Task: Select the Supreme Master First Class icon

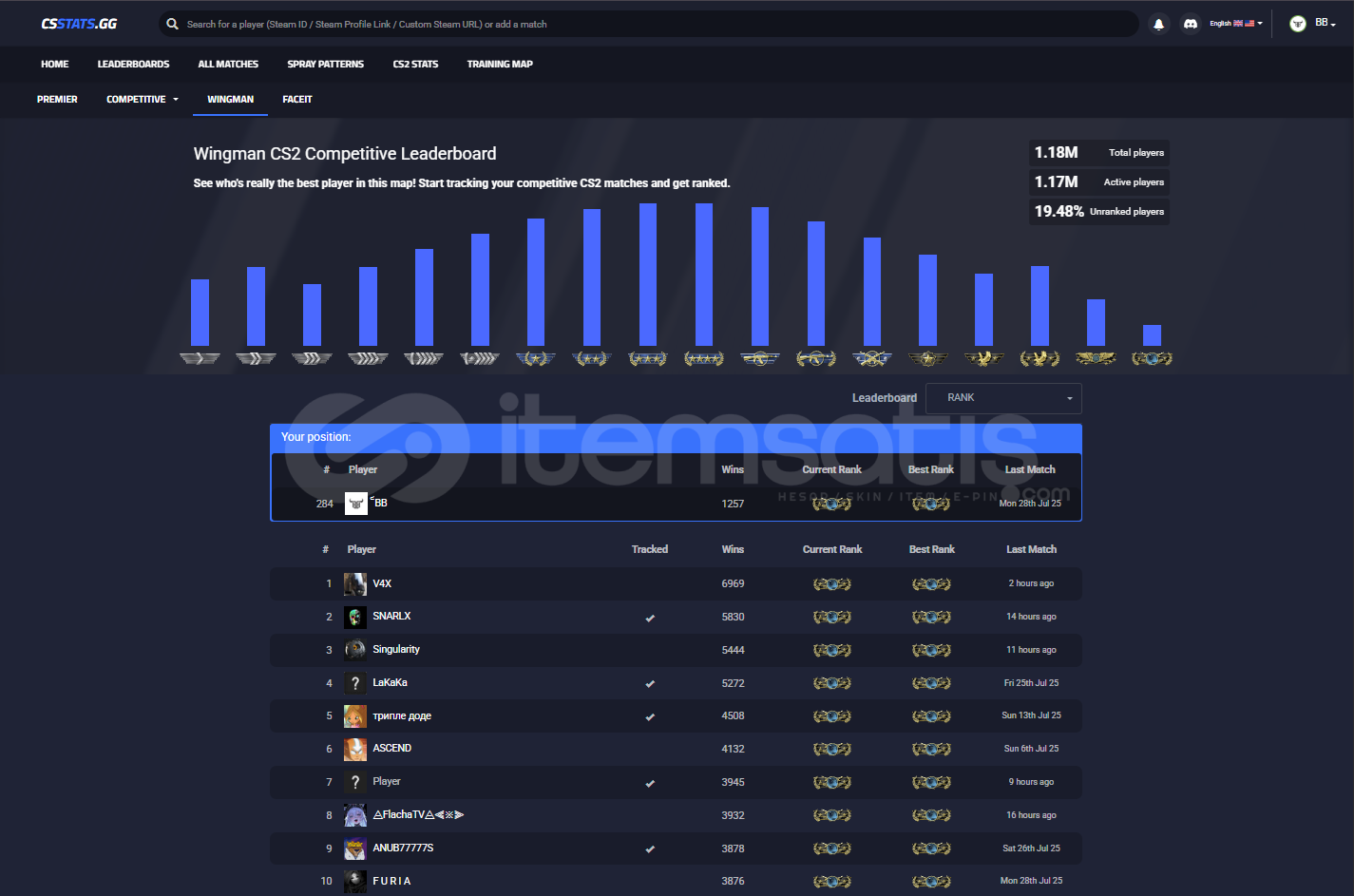Action: point(1096,358)
